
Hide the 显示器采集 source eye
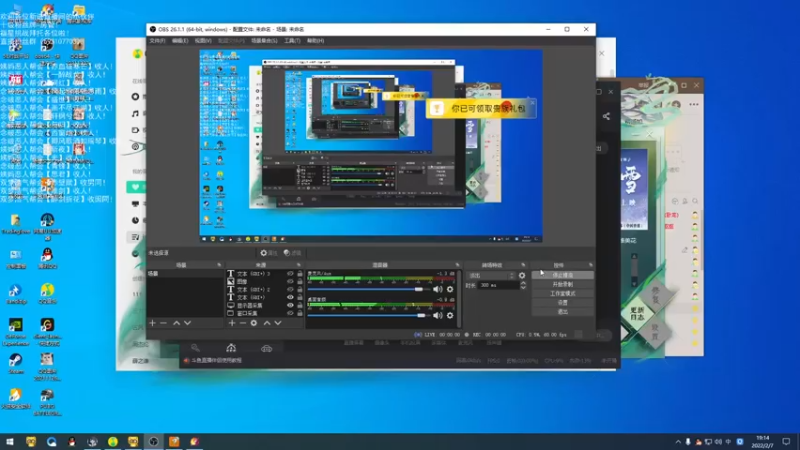(290, 305)
